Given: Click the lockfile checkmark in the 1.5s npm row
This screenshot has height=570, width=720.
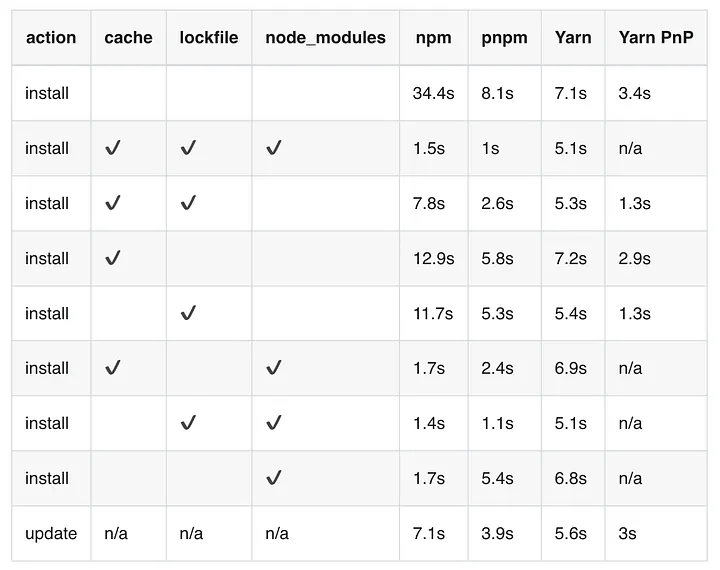Looking at the screenshot, I should click(188, 148).
